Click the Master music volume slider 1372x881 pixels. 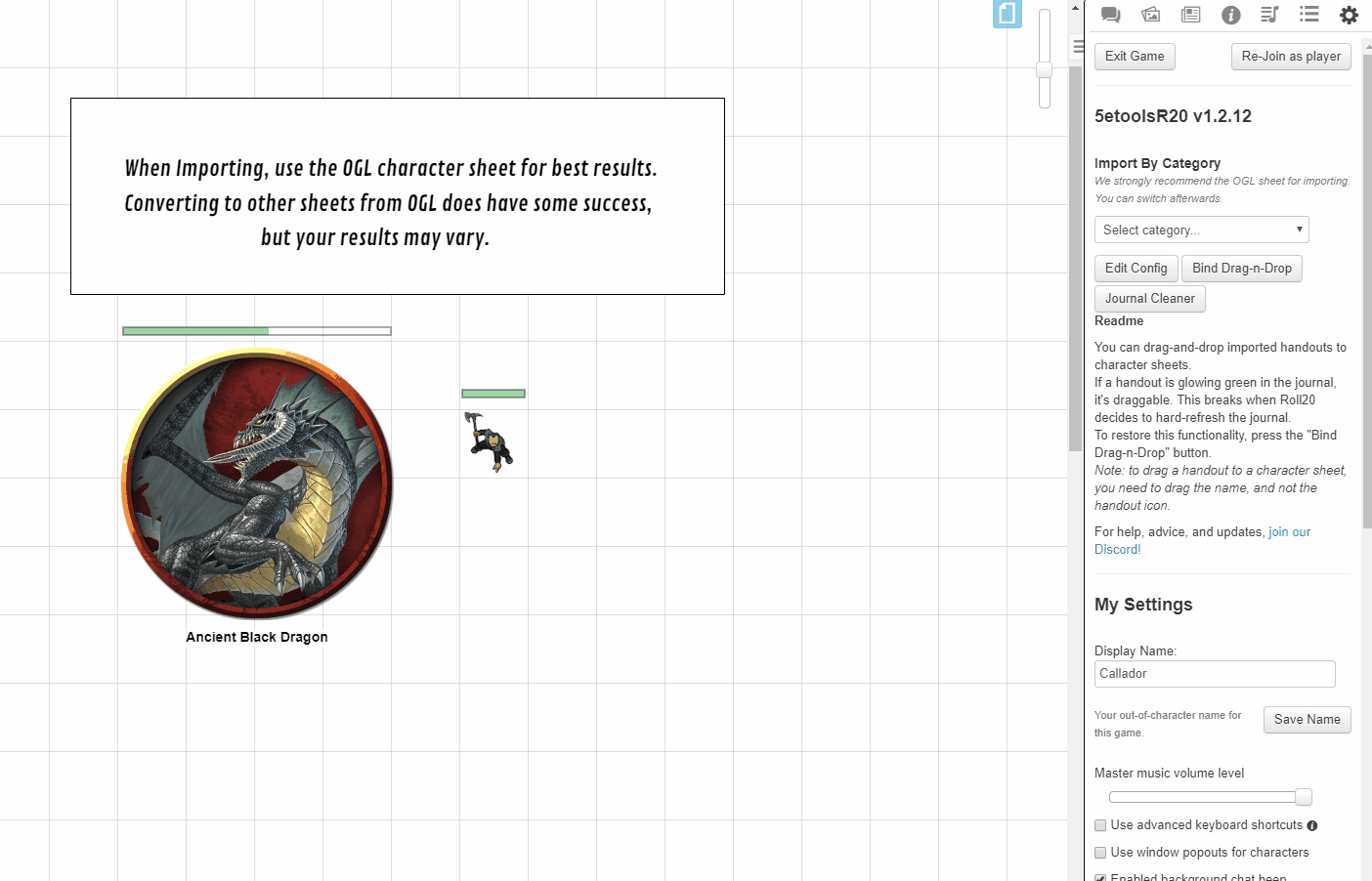[x=1210, y=798]
